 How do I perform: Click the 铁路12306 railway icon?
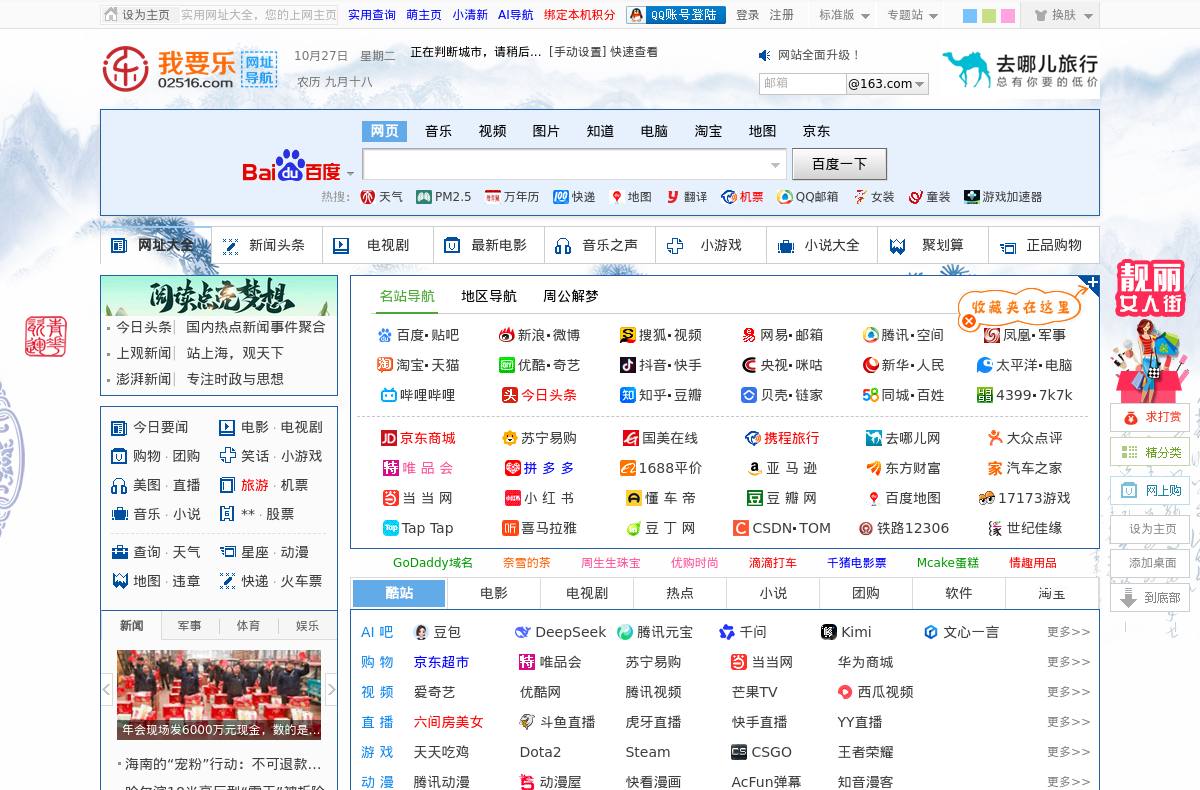coord(866,528)
